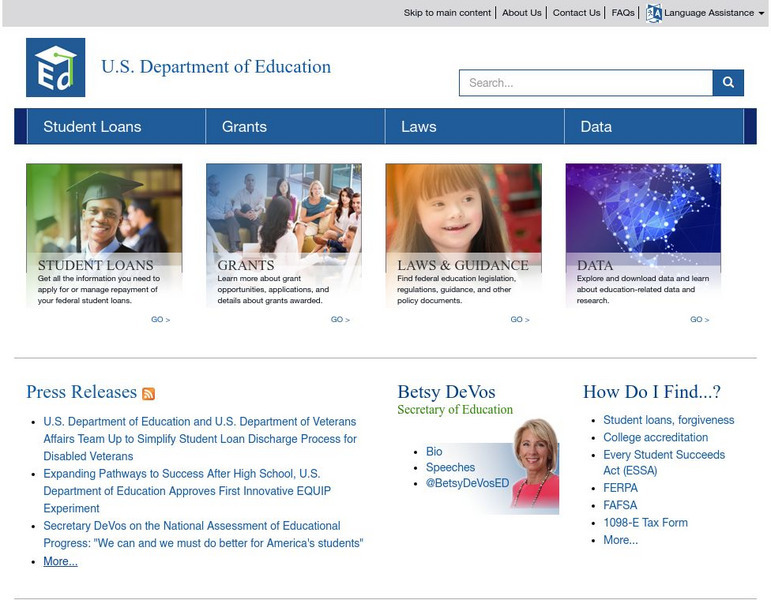Click the Secretary of Education subtitle
This screenshot has height=600, width=771.
455,409
